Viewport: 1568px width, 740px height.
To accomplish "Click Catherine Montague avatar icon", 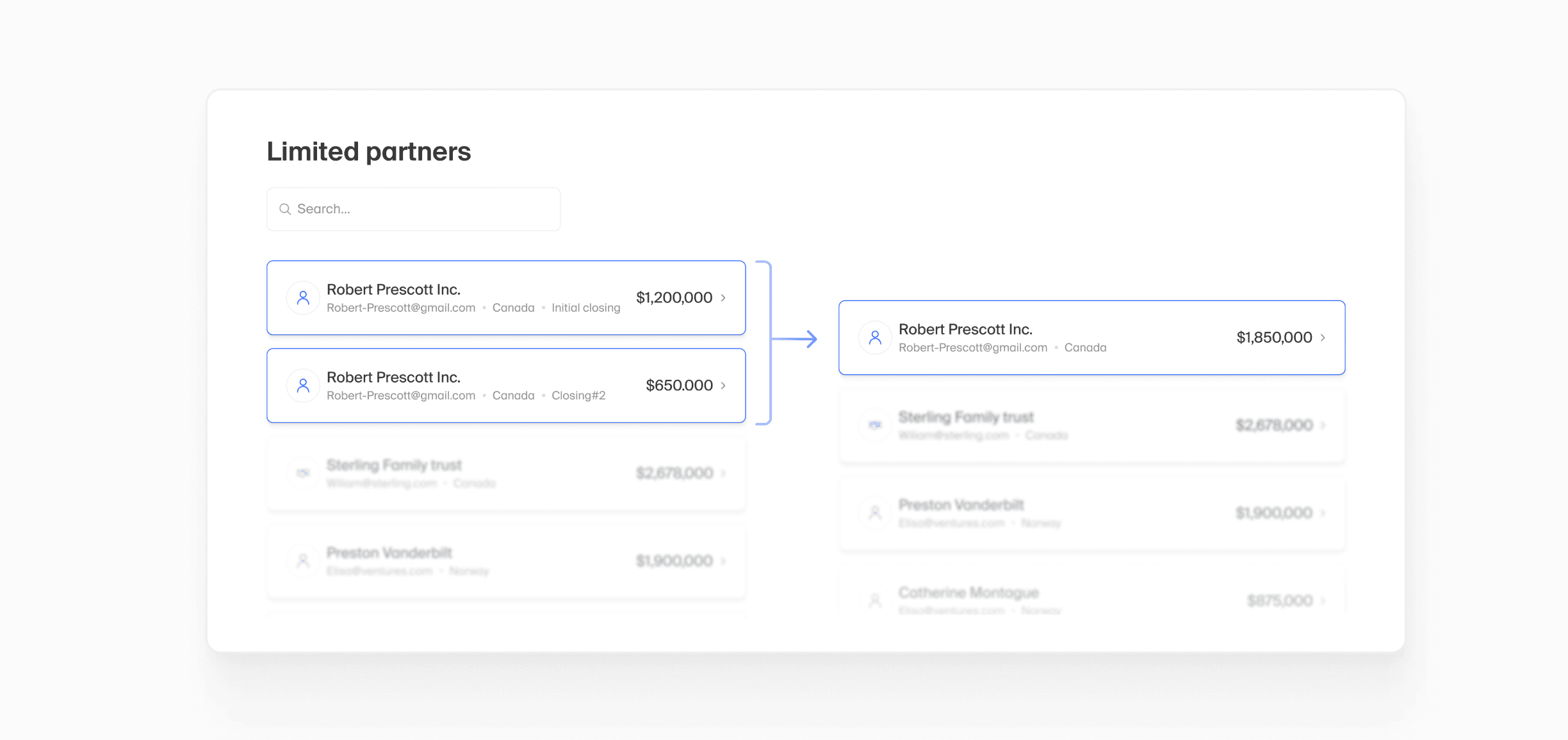I will coord(875,600).
